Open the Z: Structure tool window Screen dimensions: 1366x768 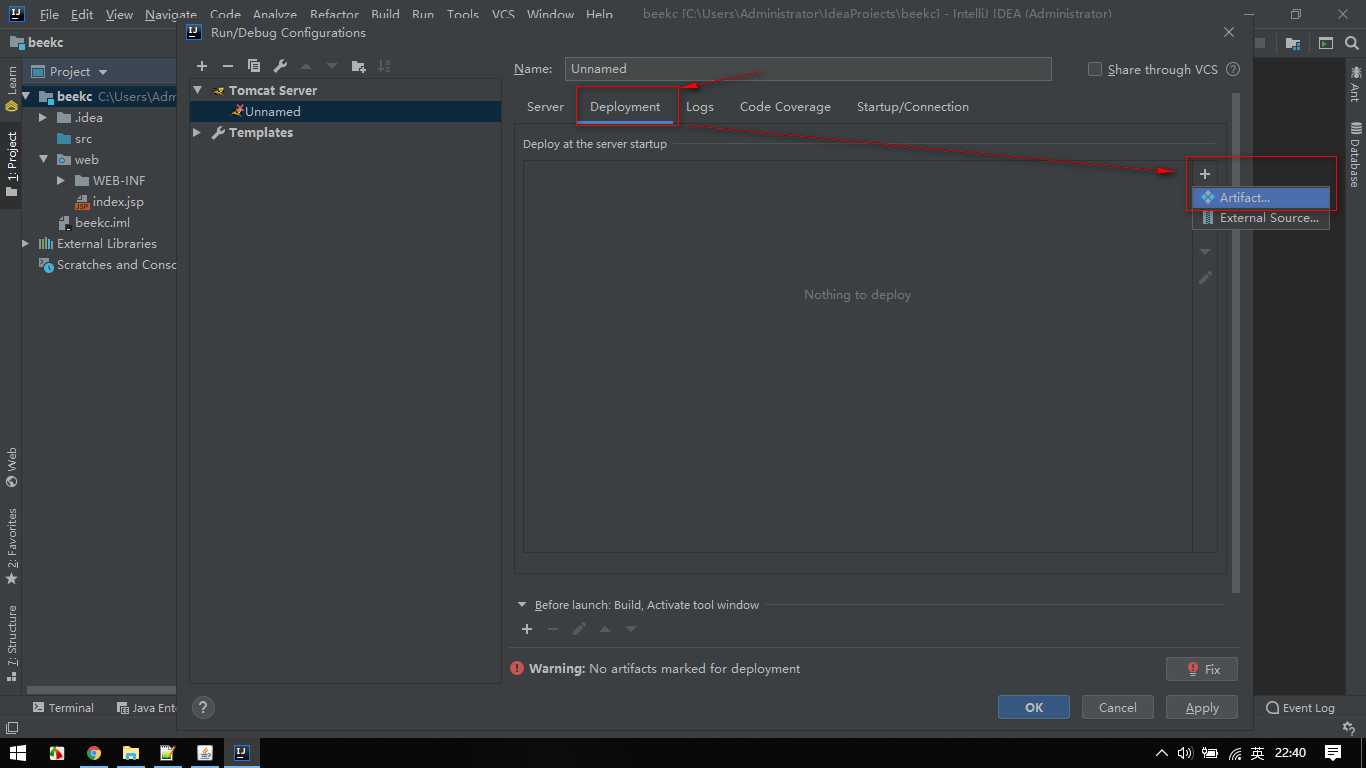click(12, 643)
